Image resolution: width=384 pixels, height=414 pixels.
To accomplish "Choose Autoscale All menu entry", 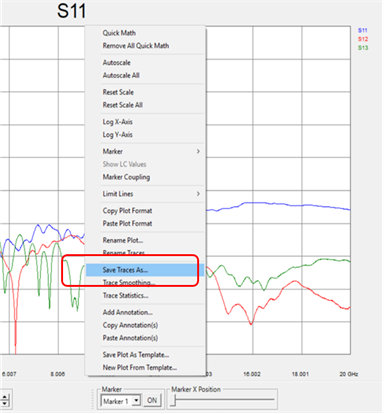I will click(145, 75).
